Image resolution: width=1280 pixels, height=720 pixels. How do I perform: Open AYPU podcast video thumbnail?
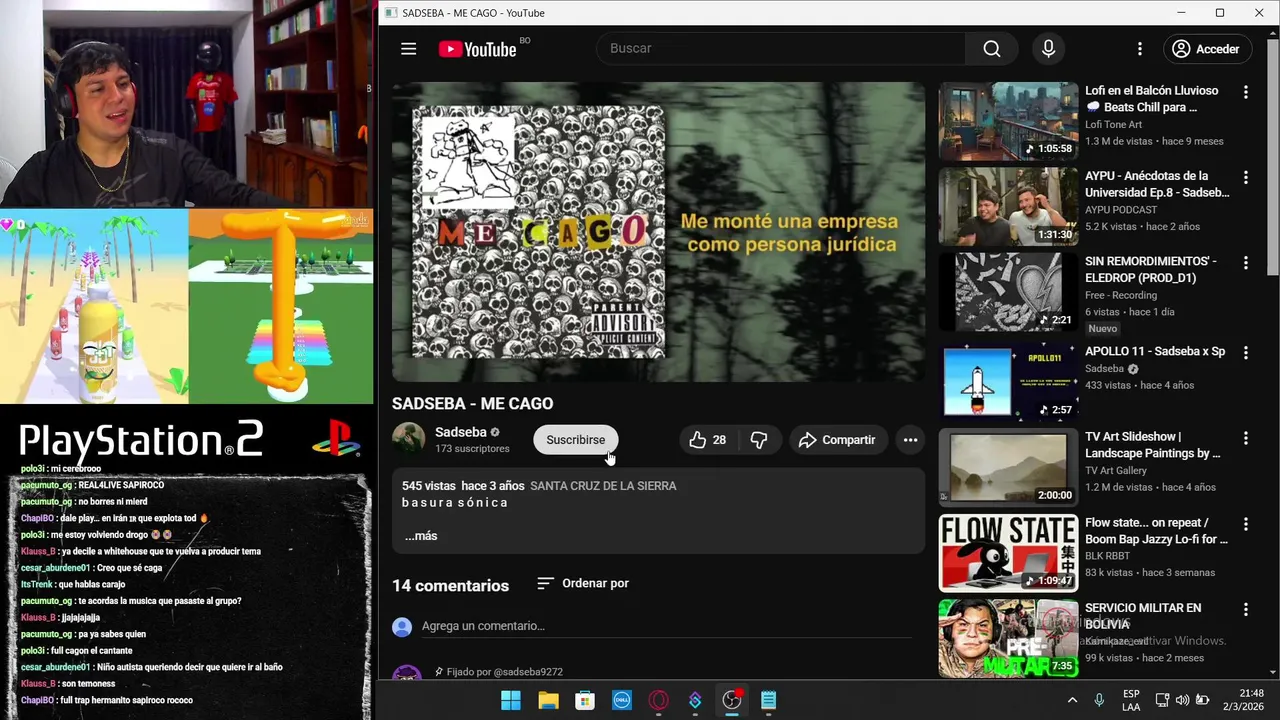pos(1008,206)
